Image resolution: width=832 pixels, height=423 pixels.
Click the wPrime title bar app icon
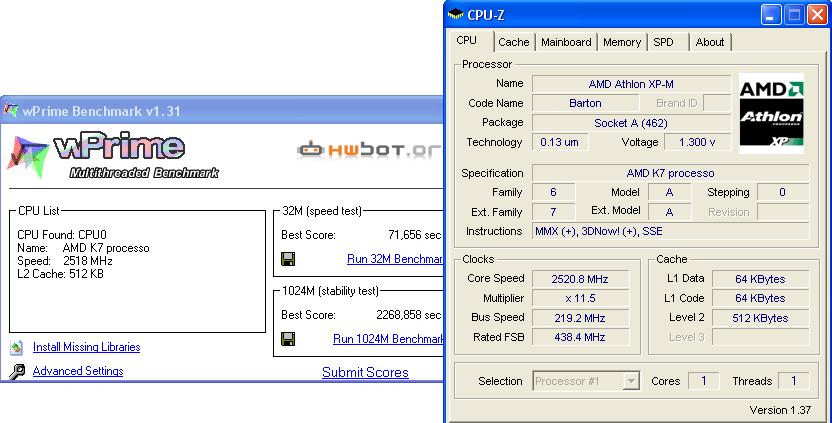point(11,110)
